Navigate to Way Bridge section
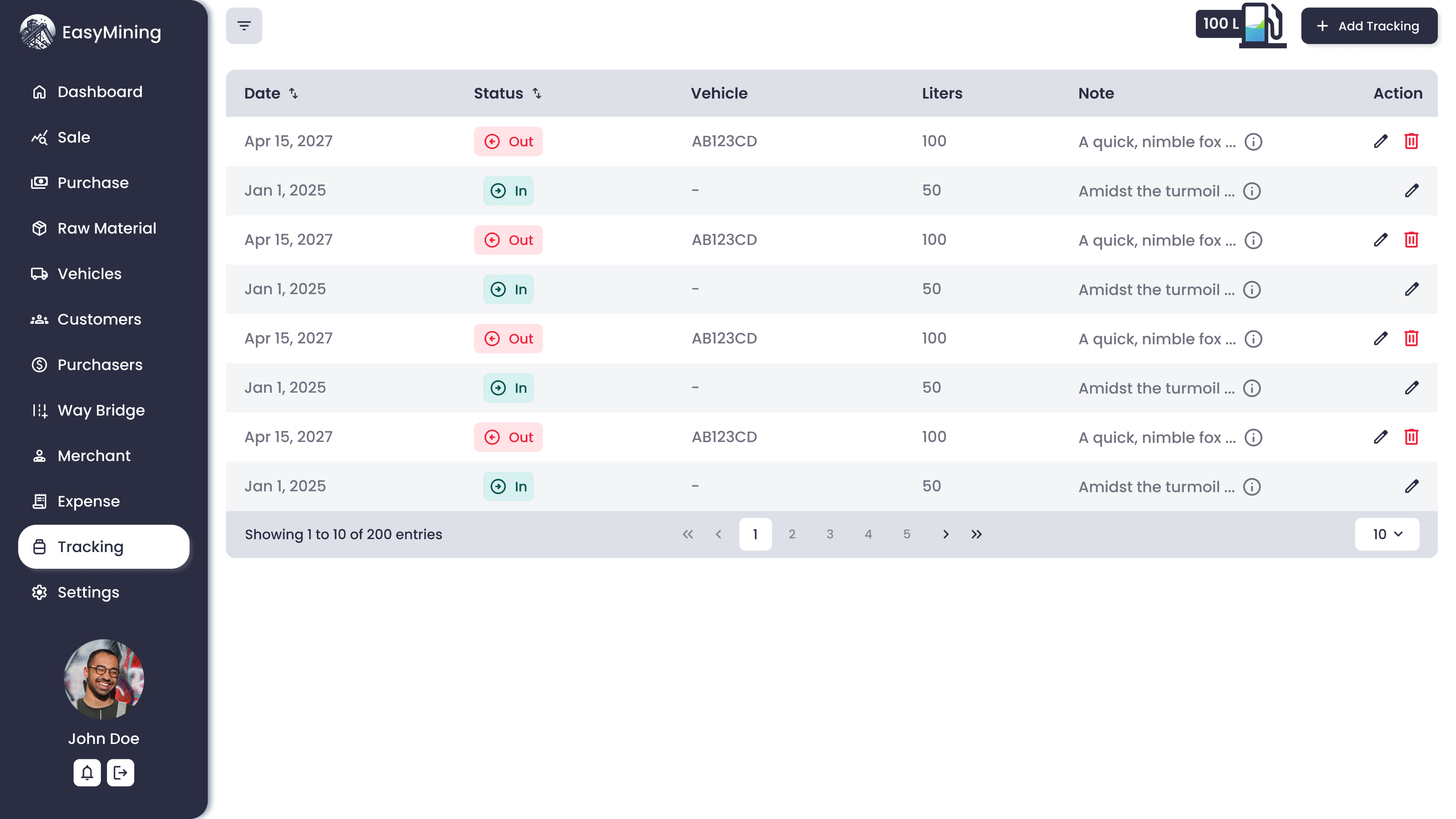The width and height of the screenshot is (1456, 819). [101, 410]
